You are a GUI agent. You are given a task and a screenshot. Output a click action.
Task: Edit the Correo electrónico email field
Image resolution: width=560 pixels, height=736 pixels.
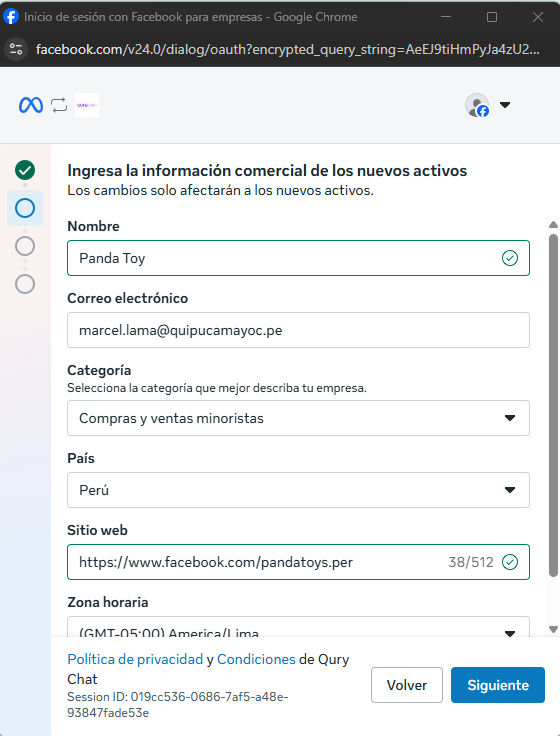coord(299,330)
